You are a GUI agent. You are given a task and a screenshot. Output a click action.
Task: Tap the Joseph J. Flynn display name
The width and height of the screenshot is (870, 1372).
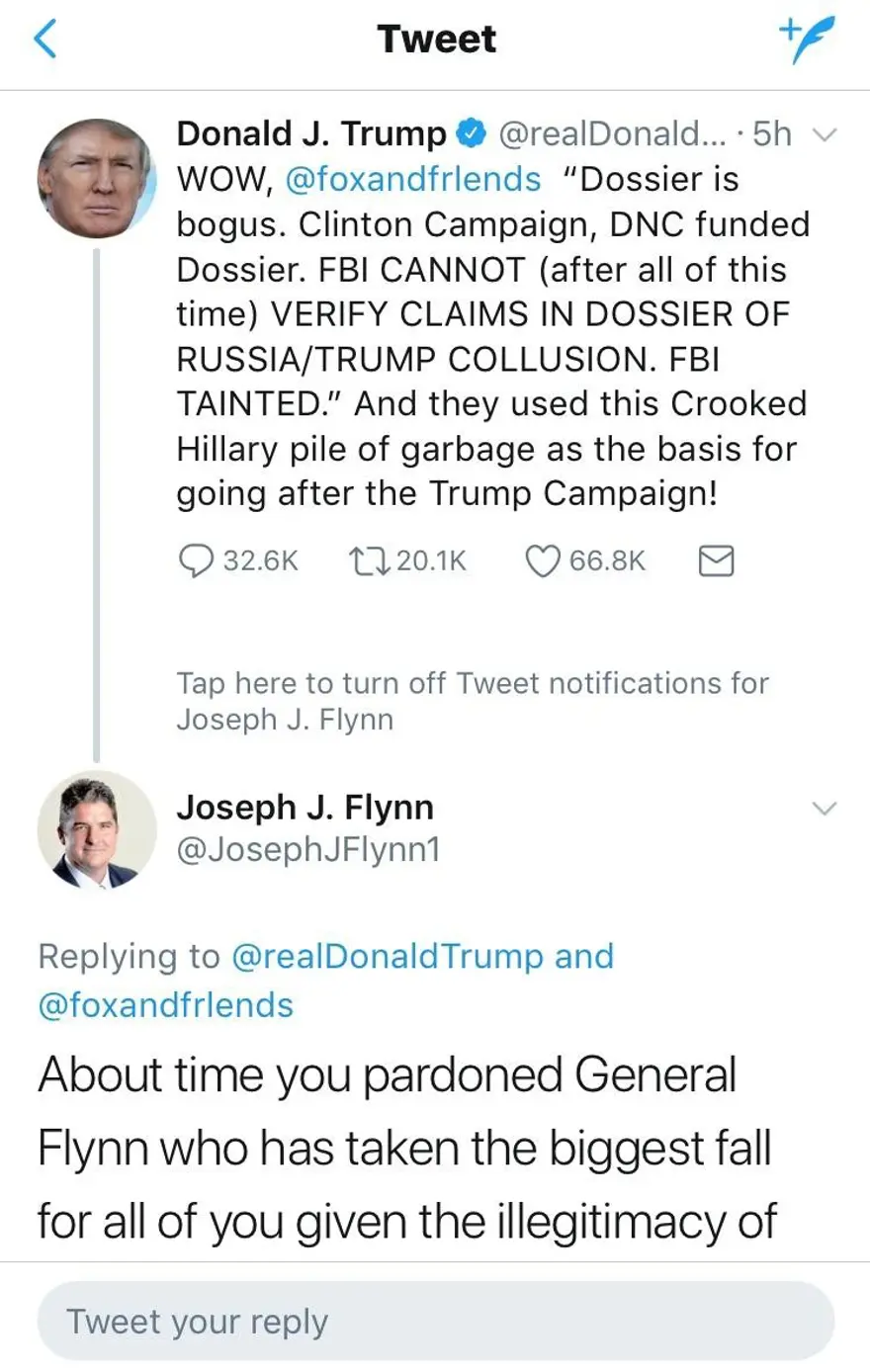click(304, 808)
